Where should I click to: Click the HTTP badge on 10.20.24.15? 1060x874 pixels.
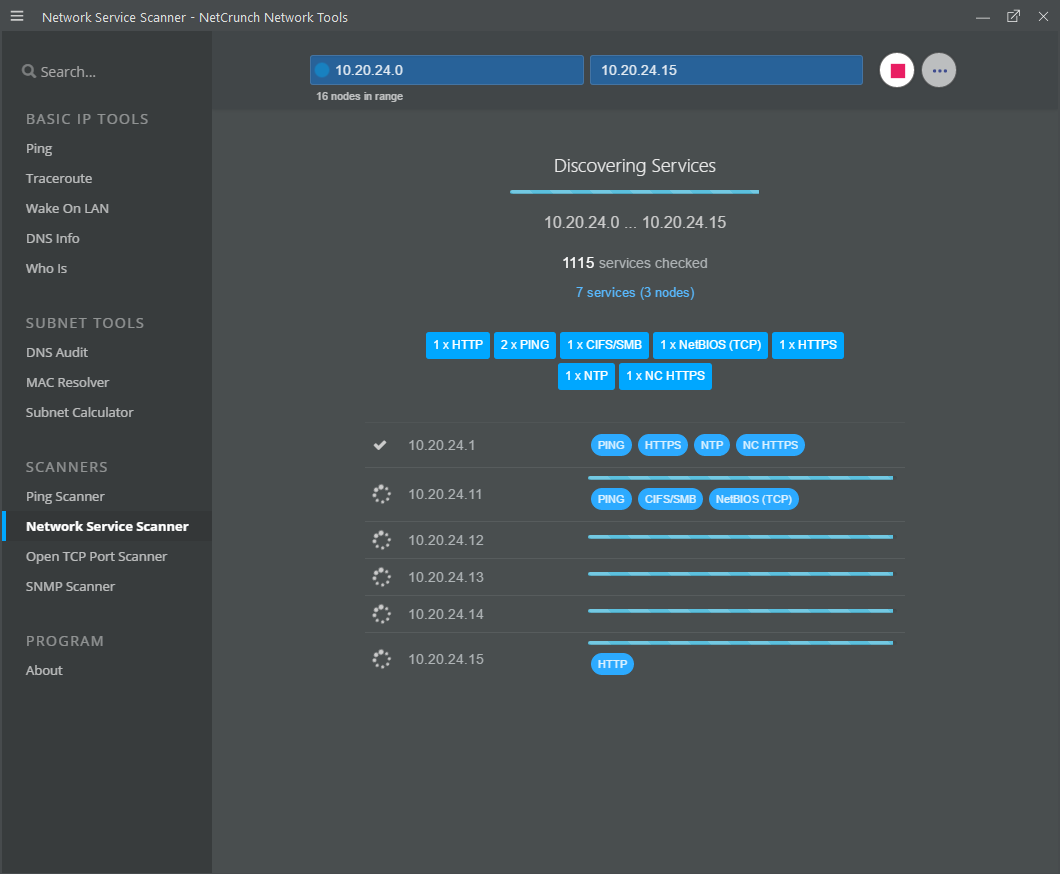(x=612, y=664)
